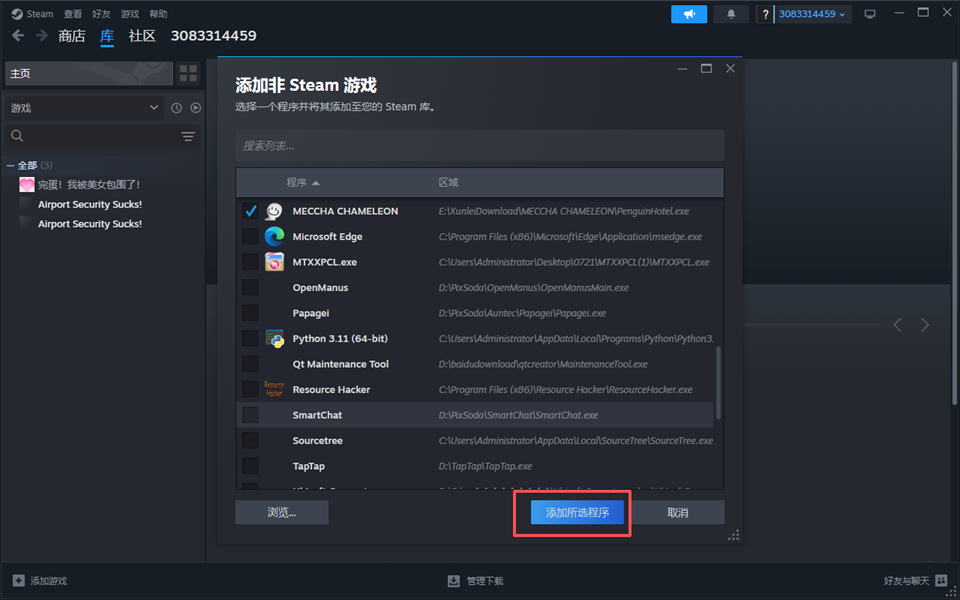Image resolution: width=960 pixels, height=600 pixels.
Task: Click the program list vertical scrollbar
Action: [719, 383]
